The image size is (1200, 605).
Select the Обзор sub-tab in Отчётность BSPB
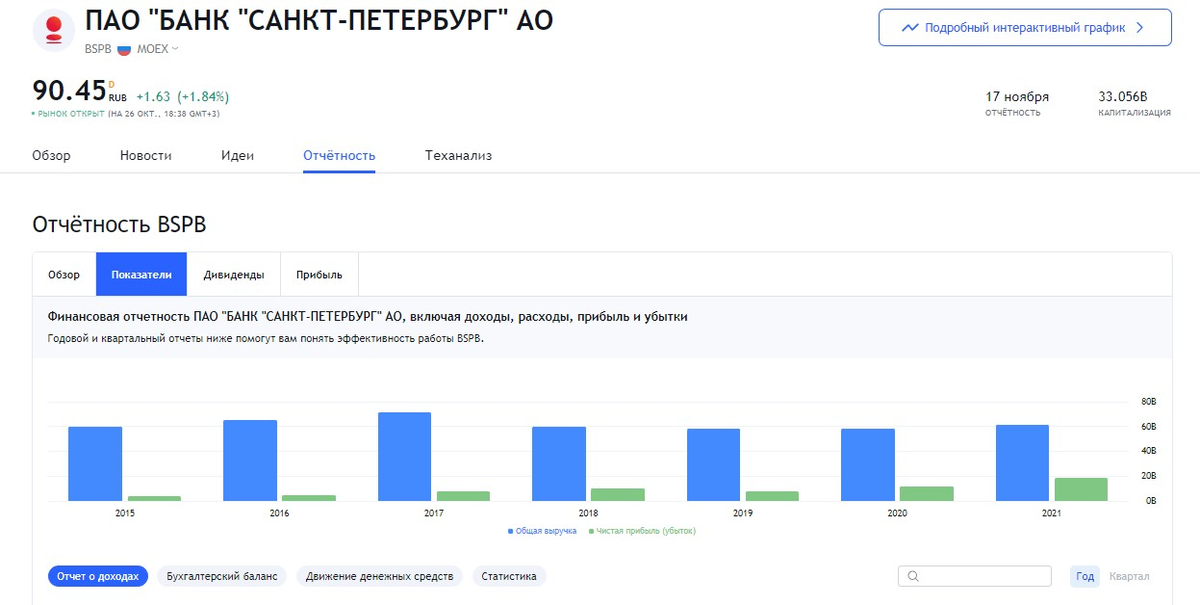pos(64,275)
